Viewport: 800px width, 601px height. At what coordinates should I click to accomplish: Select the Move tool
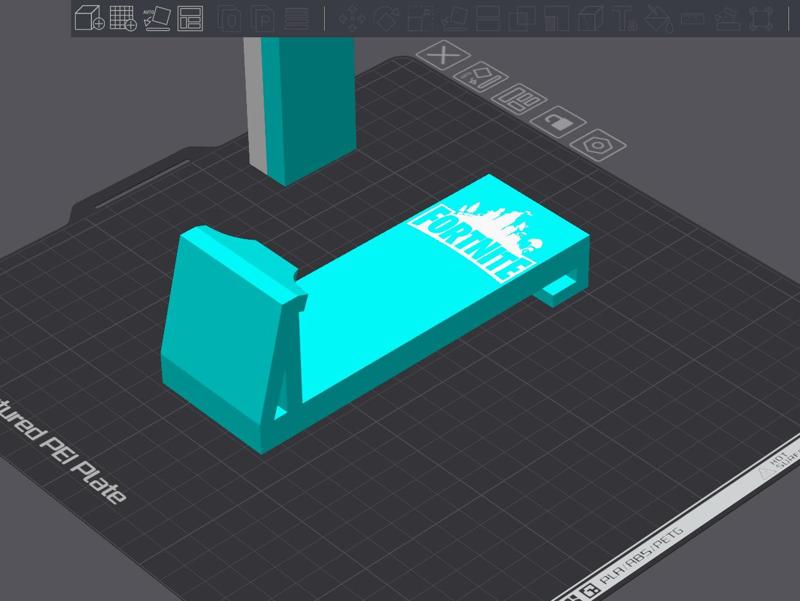pos(352,18)
